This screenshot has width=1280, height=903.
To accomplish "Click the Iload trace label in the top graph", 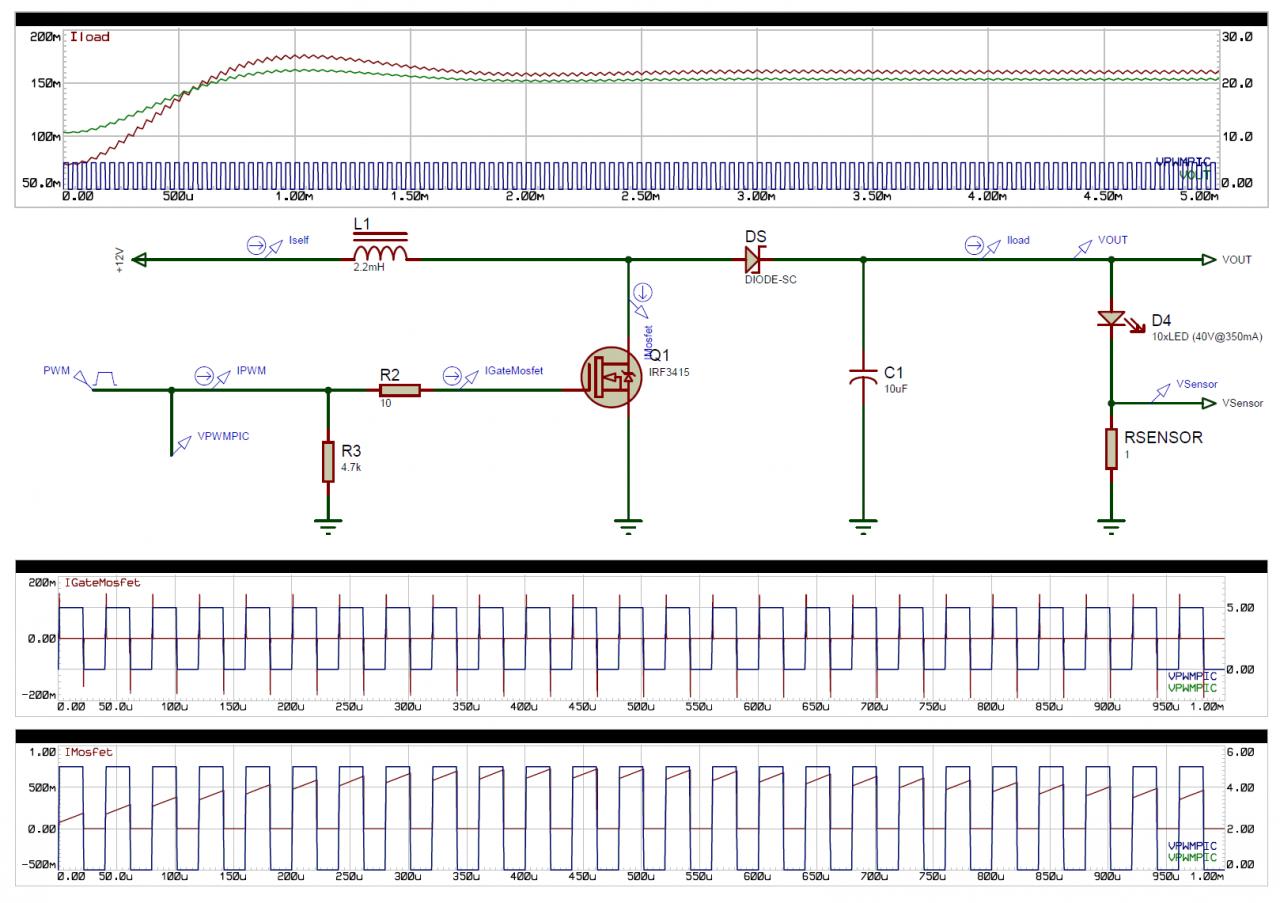I will [90, 37].
